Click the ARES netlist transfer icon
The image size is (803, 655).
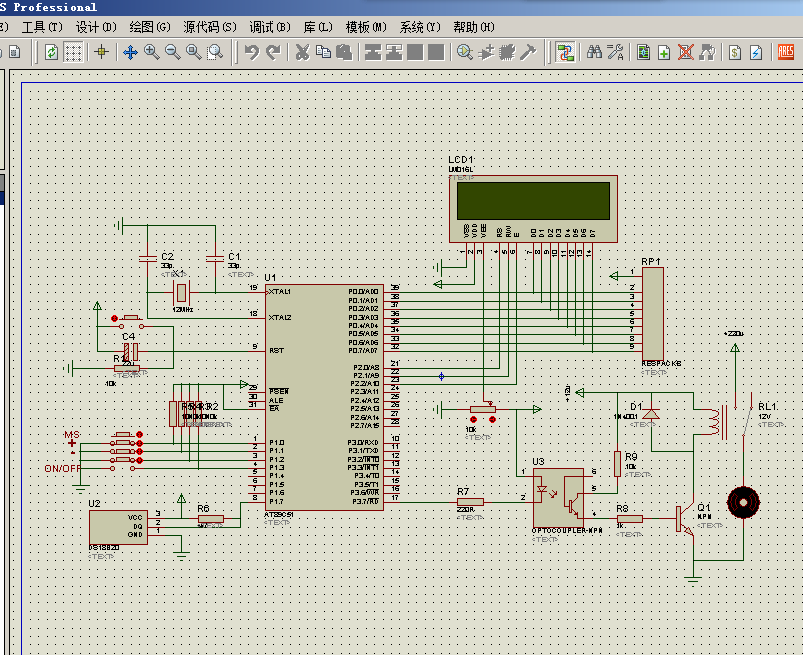coord(786,52)
